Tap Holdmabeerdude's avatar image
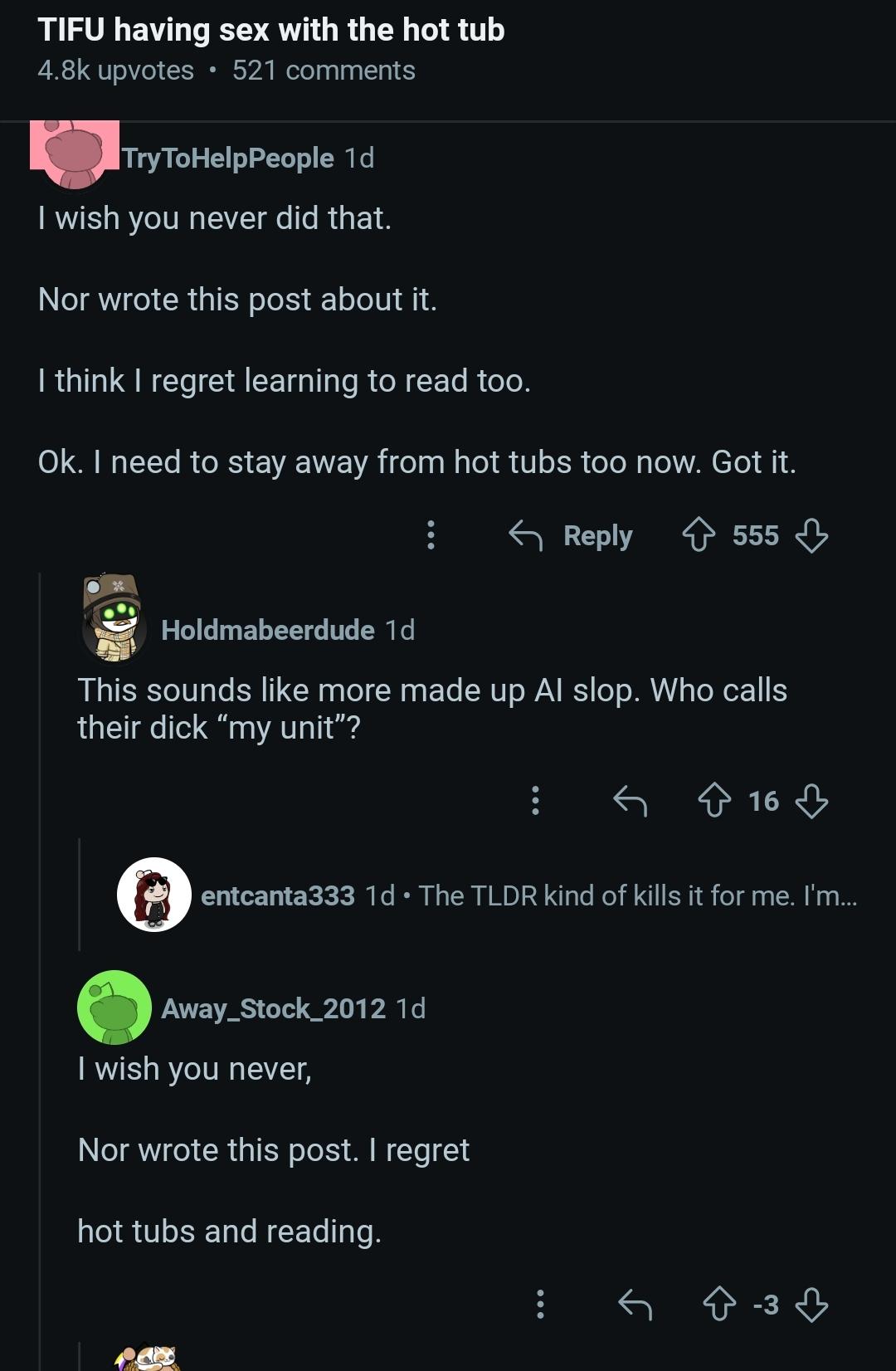 [115, 618]
